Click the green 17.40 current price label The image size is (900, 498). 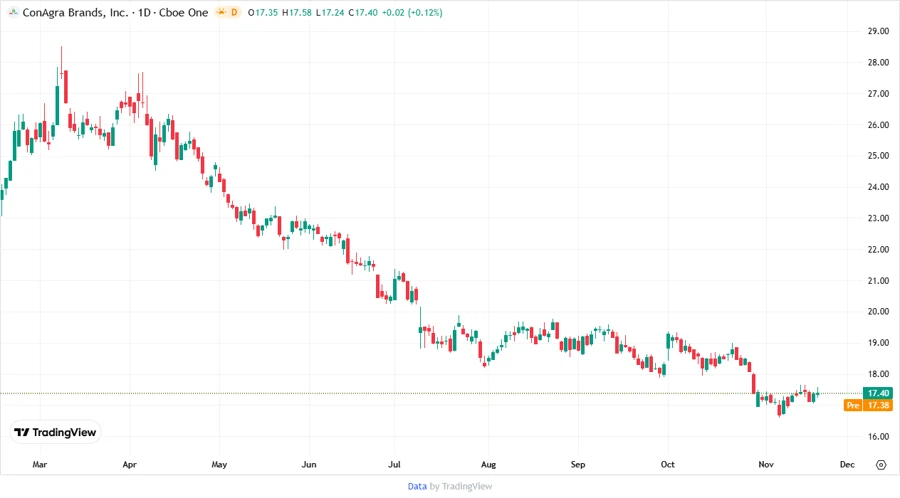878,393
